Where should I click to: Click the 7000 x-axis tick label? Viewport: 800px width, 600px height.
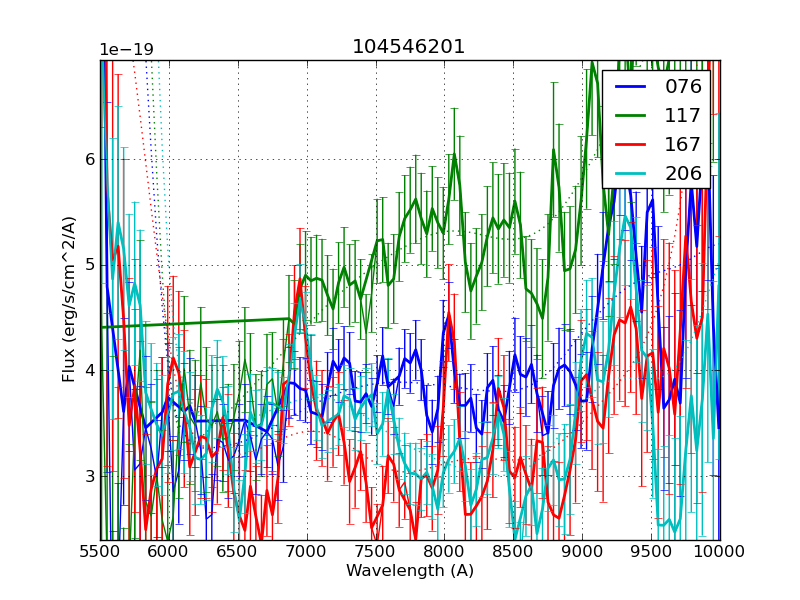pyautogui.click(x=307, y=551)
